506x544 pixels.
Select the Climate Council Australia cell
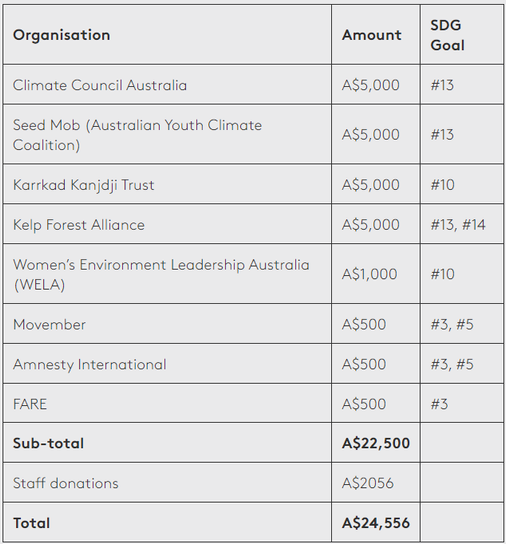[x=167, y=85]
